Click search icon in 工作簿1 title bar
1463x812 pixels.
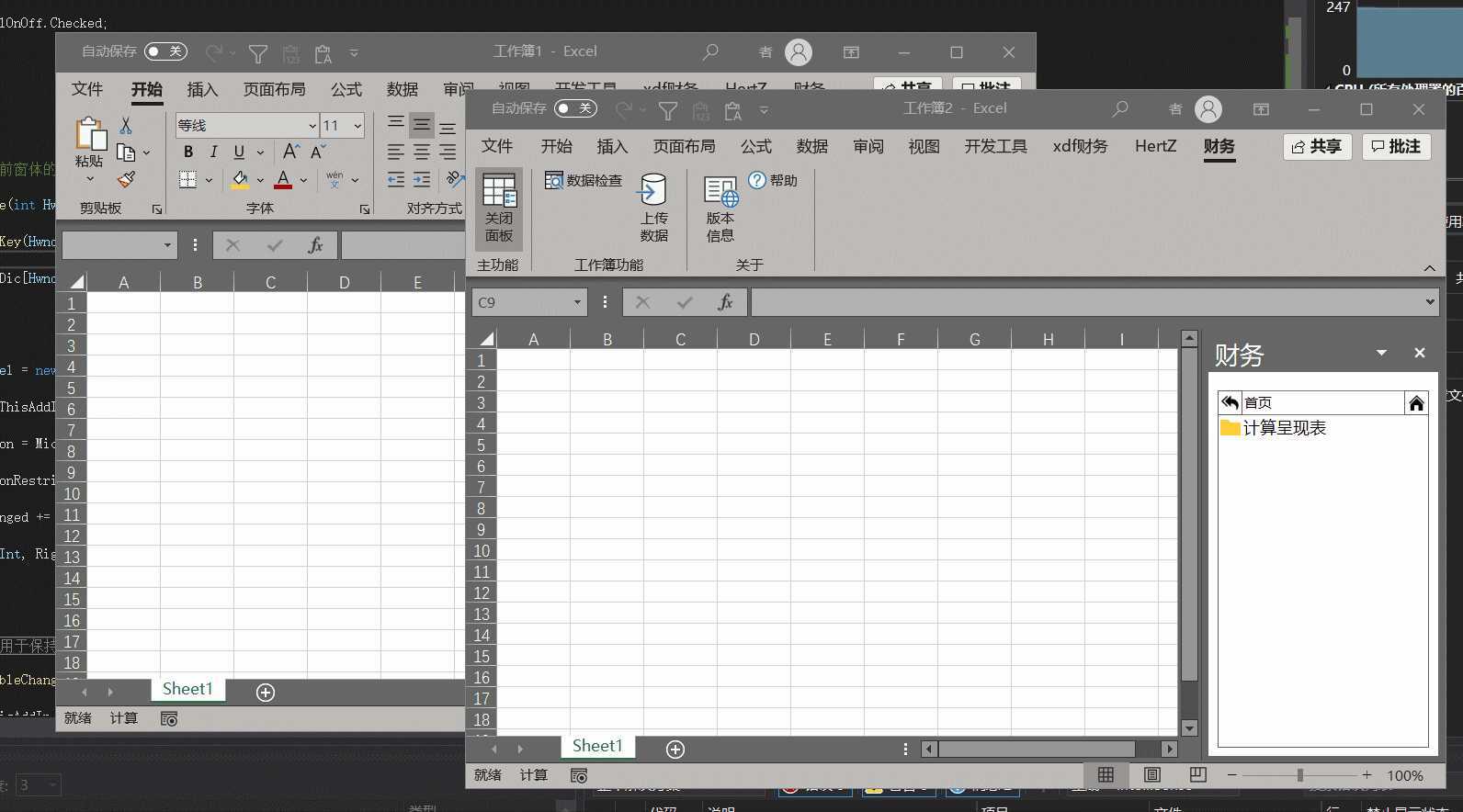pos(709,51)
